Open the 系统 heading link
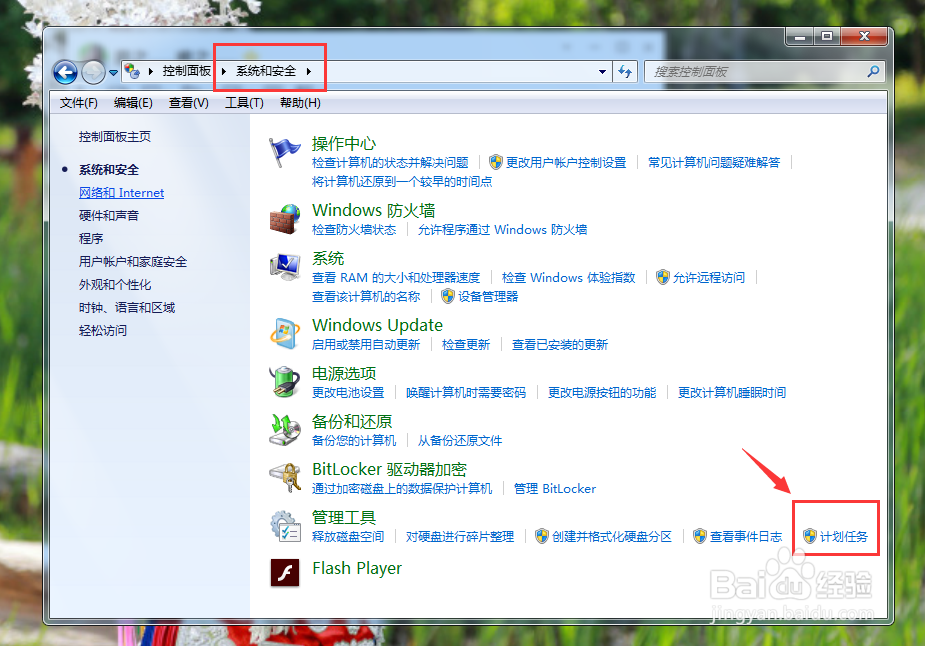 (x=328, y=258)
